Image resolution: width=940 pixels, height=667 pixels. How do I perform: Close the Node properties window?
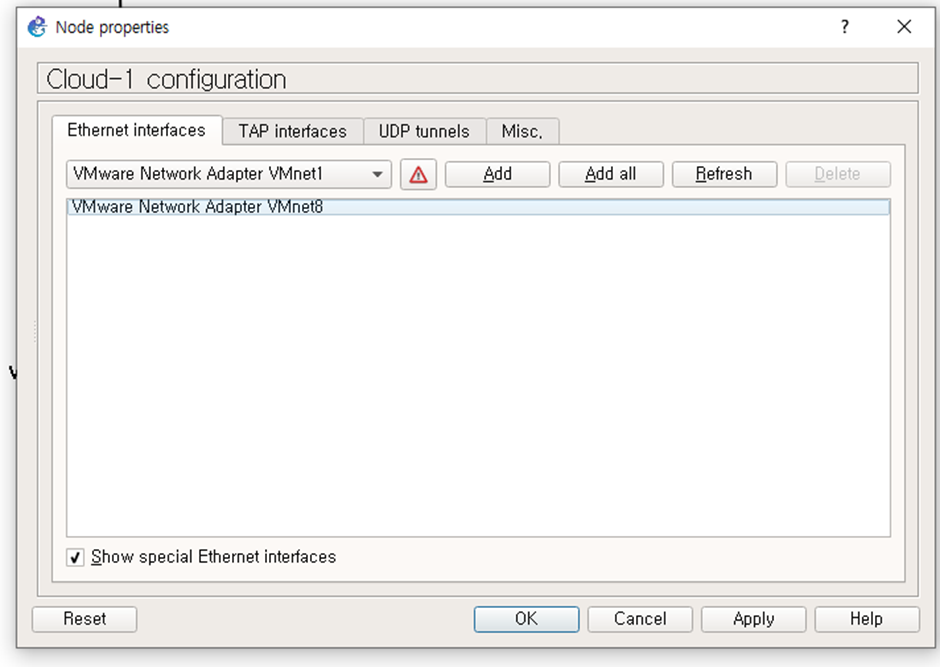click(x=904, y=27)
